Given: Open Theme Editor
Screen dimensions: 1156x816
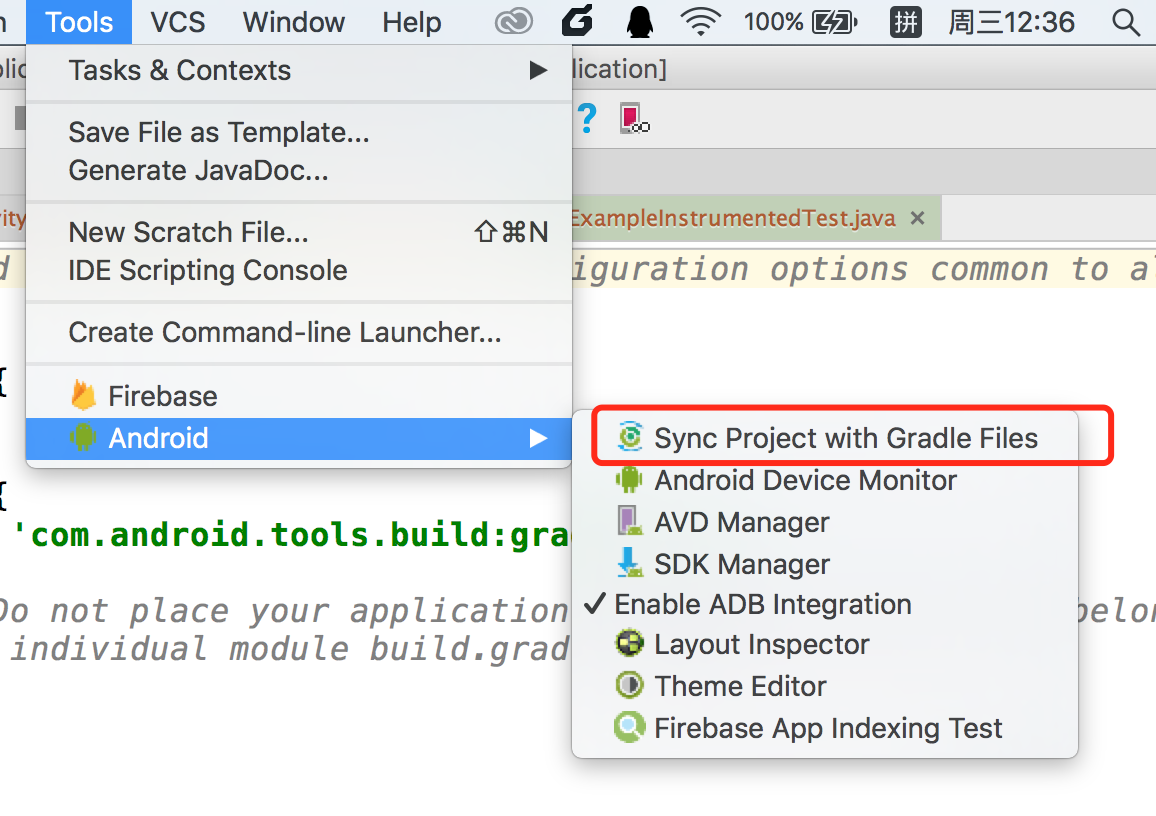Looking at the screenshot, I should 825,687.
